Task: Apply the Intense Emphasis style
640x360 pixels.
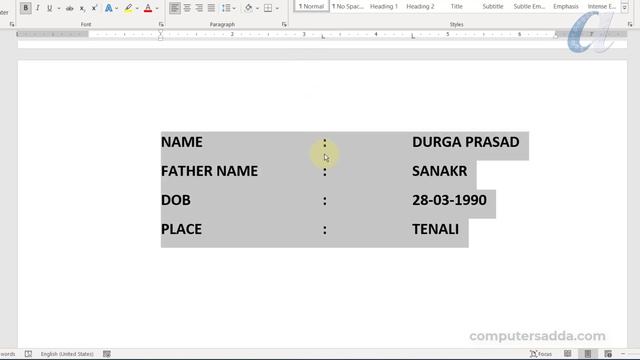Action: [x=602, y=6]
